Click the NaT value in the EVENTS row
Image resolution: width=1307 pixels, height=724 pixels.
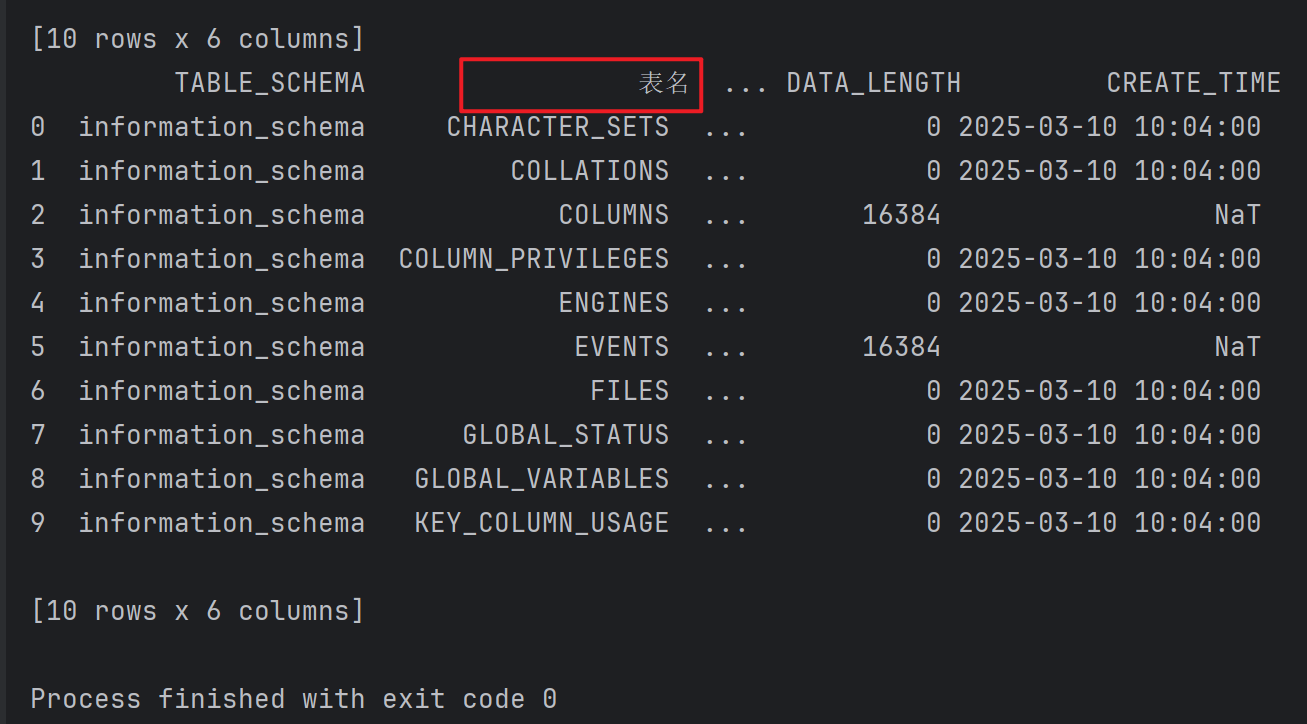(1238, 347)
